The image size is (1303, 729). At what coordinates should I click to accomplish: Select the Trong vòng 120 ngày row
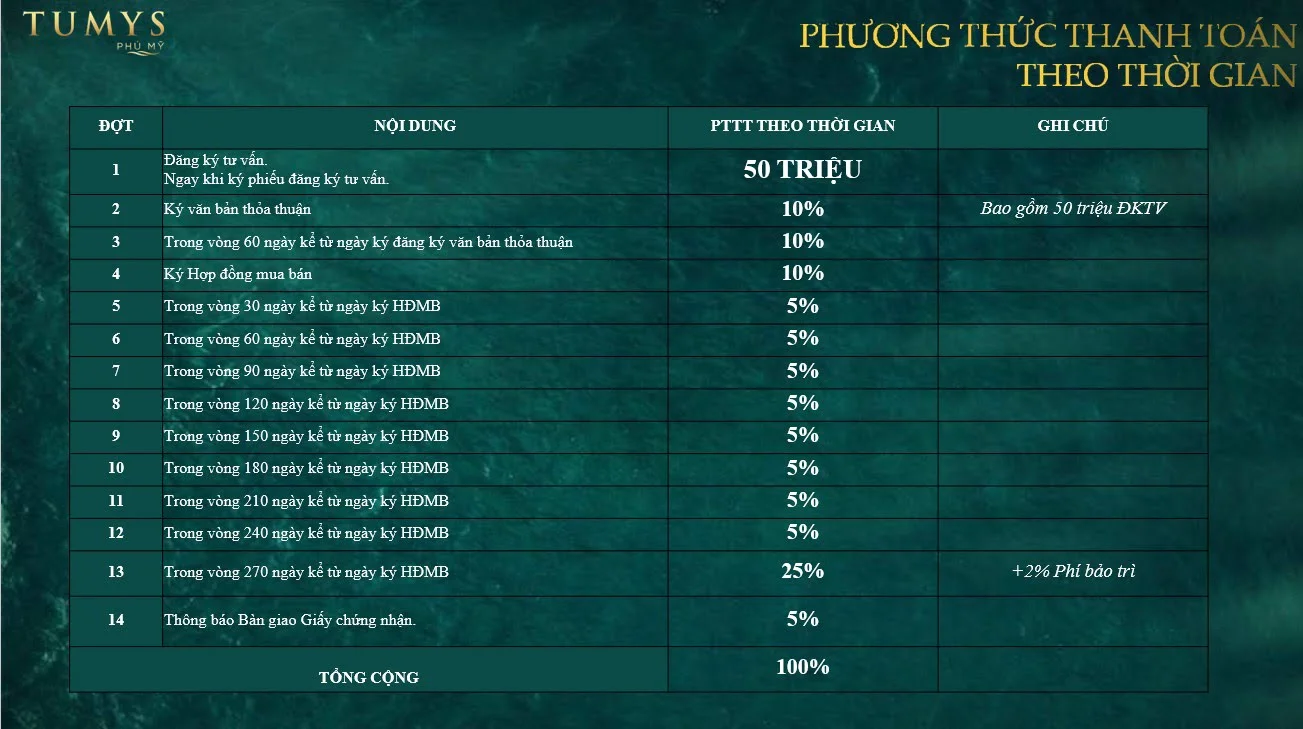tap(638, 404)
